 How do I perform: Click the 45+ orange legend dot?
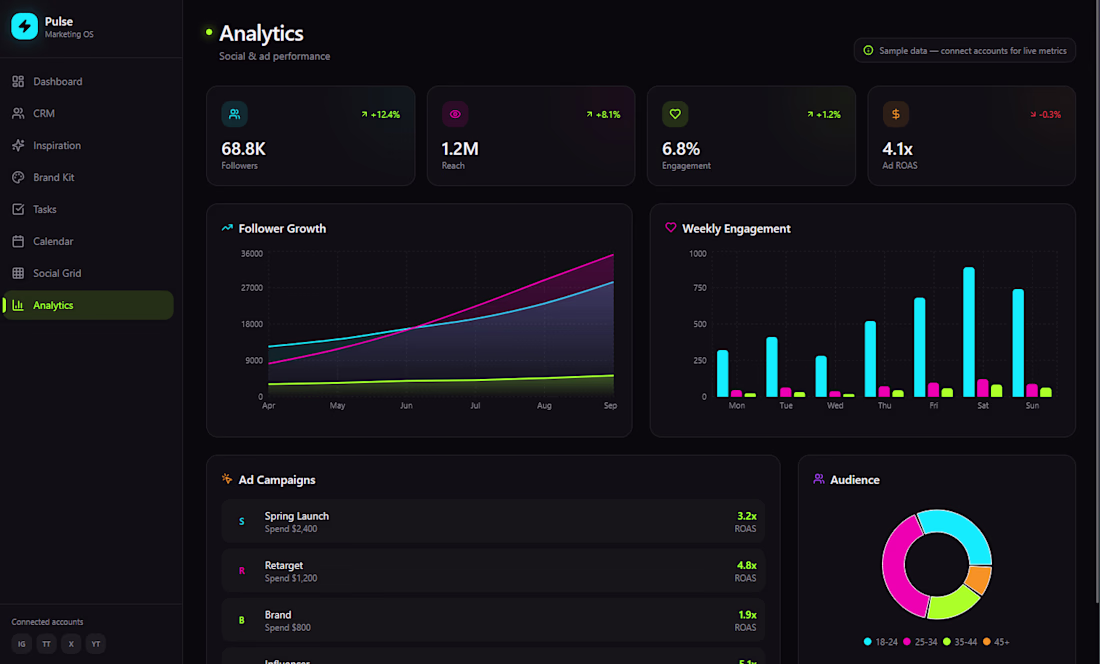click(987, 642)
